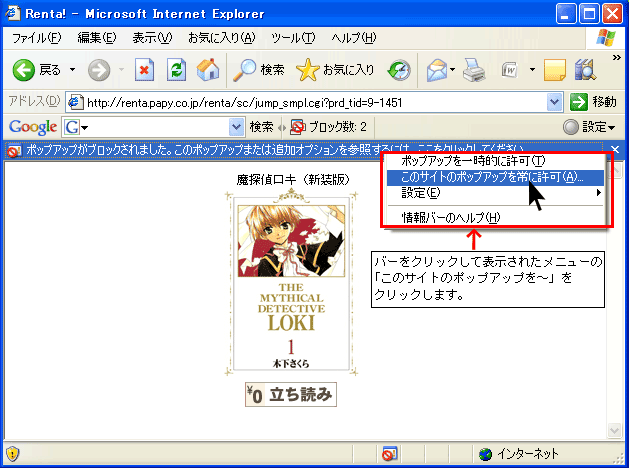The image size is (629, 468).
Task: Toggle Google popup blocker (ブロック数) button
Action: point(329,127)
